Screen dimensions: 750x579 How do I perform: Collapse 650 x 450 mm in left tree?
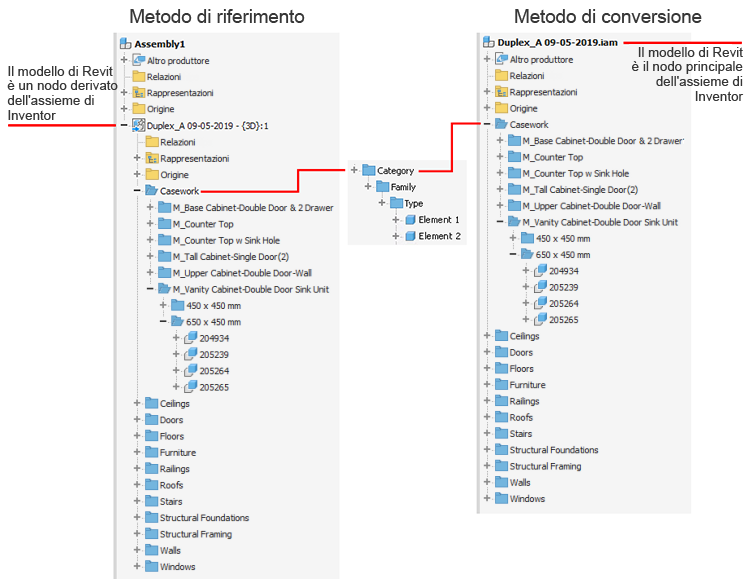click(164, 322)
